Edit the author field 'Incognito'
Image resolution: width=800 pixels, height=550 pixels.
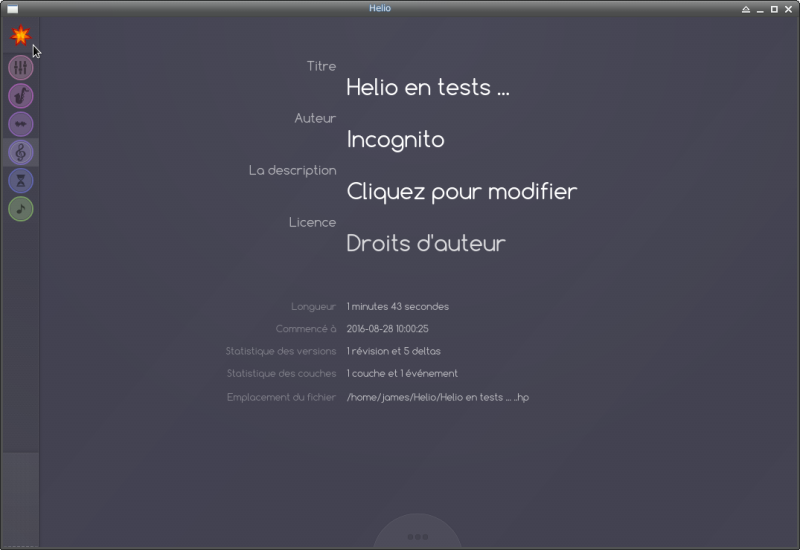[395, 140]
